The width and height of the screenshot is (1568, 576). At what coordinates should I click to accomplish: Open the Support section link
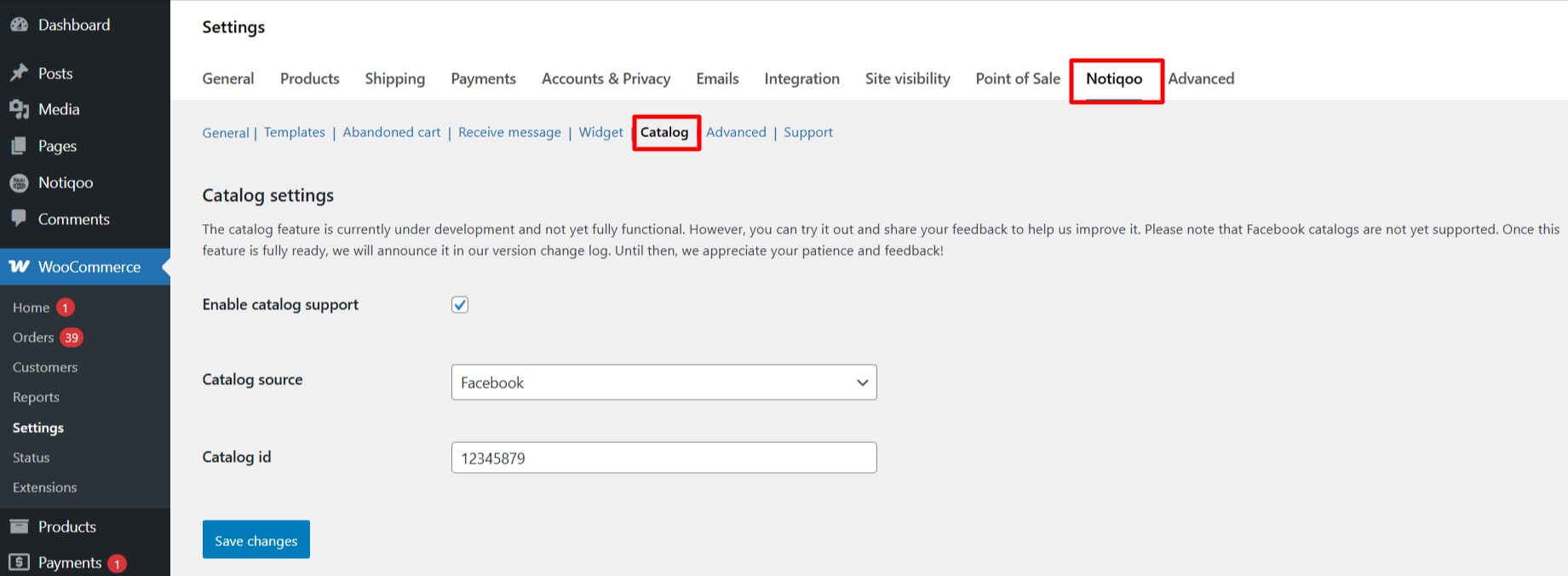pyautogui.click(x=808, y=132)
